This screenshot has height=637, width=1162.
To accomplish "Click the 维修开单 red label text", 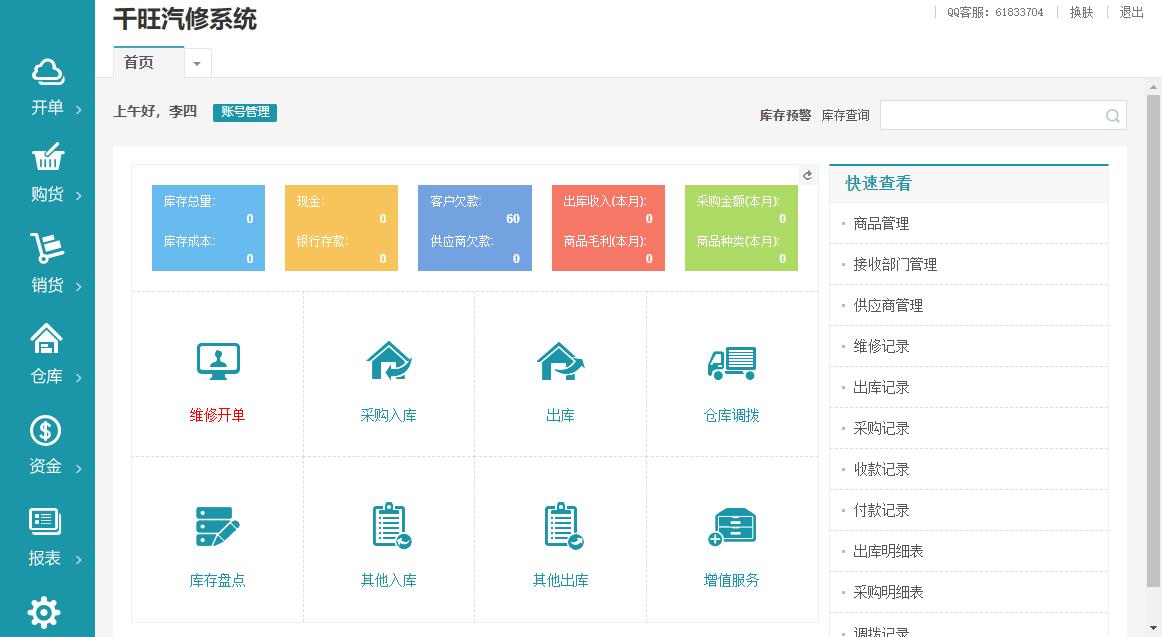I will coord(217,416).
